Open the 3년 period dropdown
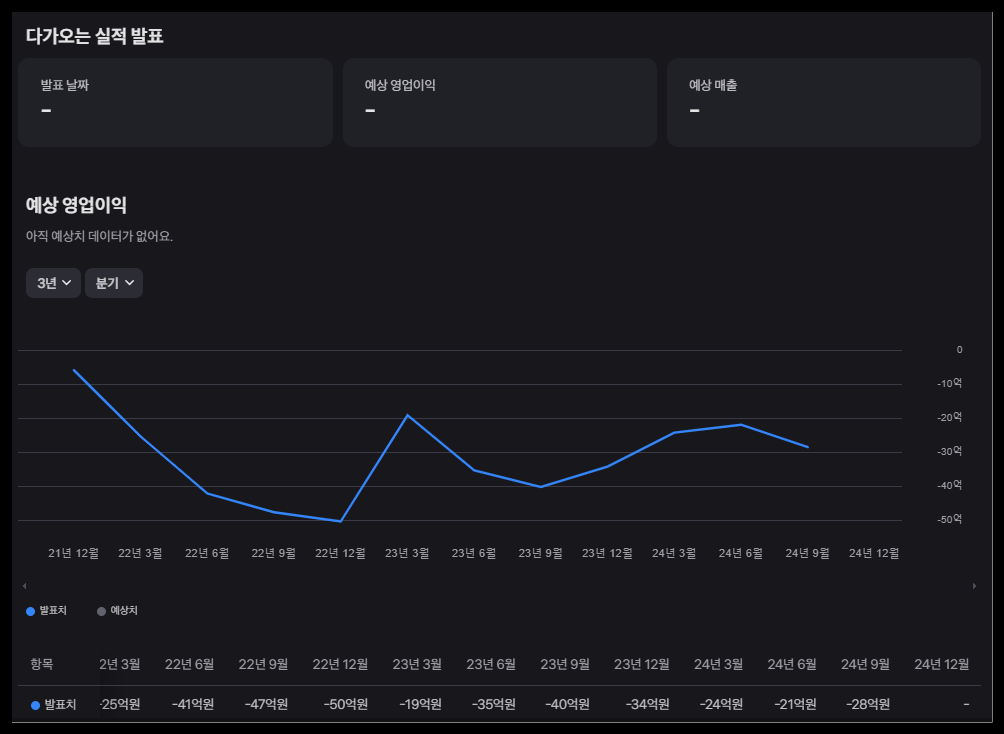This screenshot has height=734, width=1004. click(53, 283)
